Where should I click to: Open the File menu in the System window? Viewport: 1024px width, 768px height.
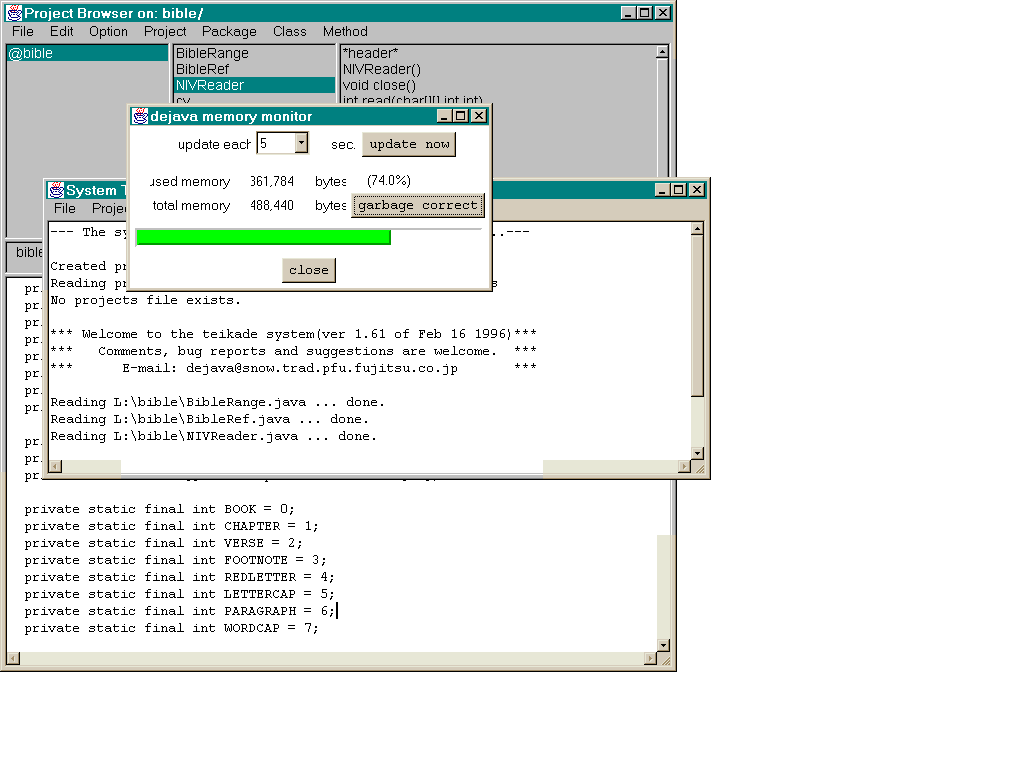tap(64, 209)
